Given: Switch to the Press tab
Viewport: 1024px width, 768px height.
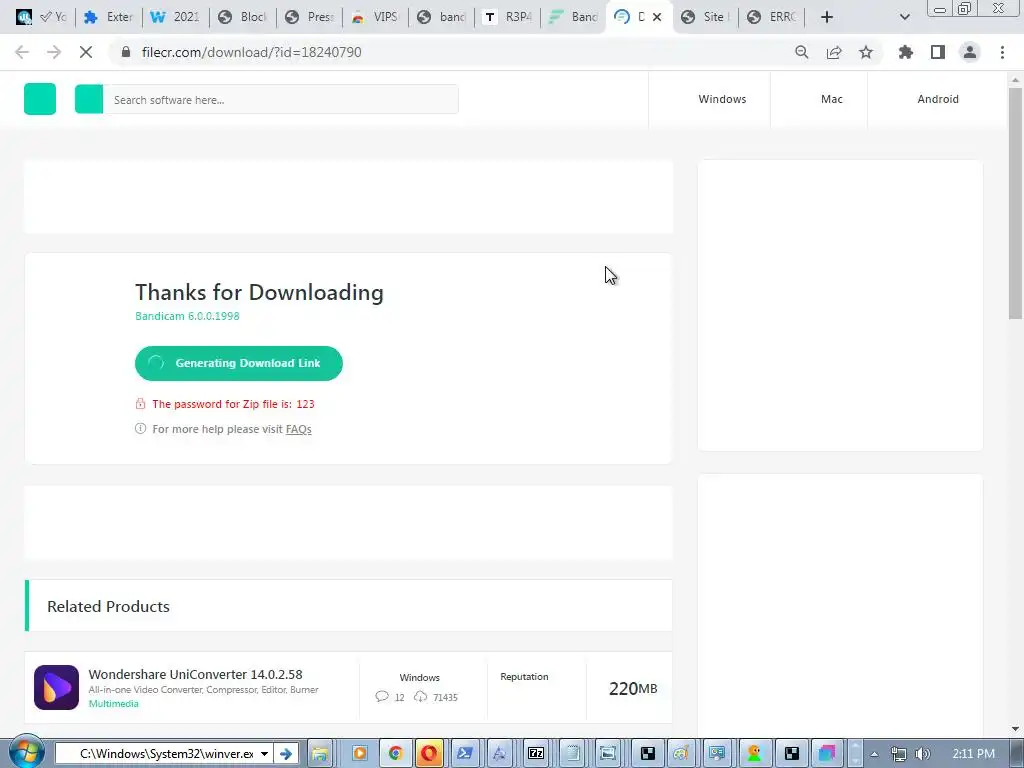Looking at the screenshot, I should [x=310, y=17].
